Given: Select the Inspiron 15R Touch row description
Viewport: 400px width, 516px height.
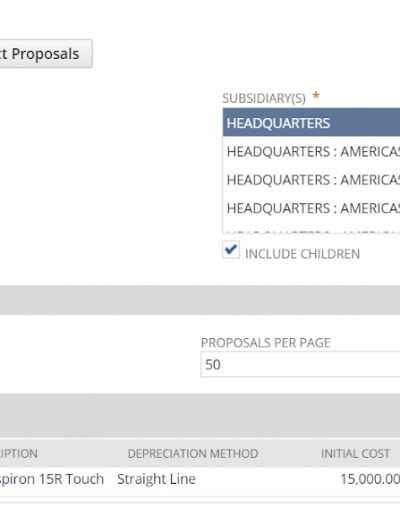Looking at the screenshot, I should point(52,479).
